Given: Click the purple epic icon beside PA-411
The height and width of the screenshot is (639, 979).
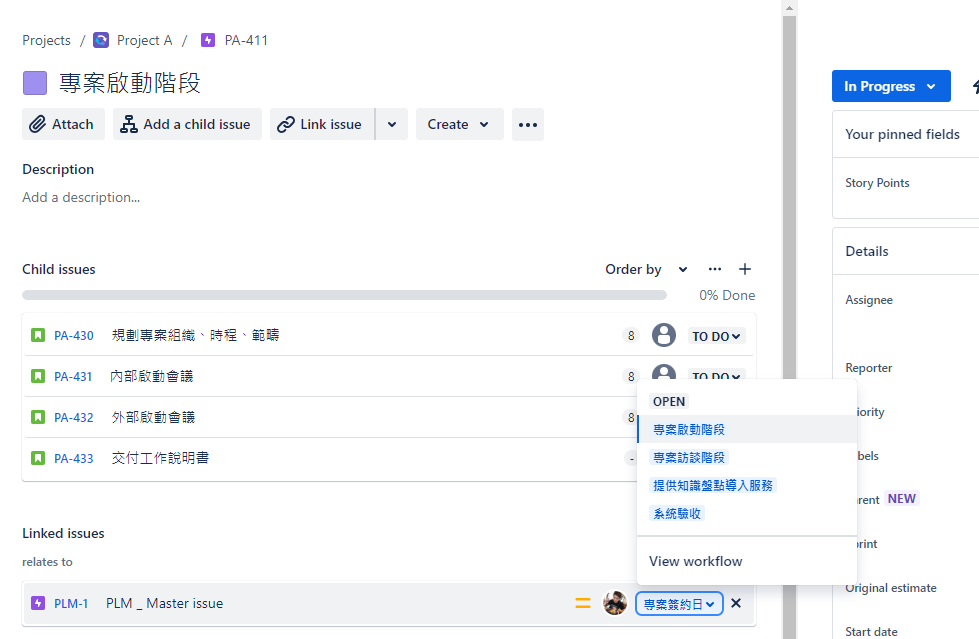Looking at the screenshot, I should (x=208, y=40).
